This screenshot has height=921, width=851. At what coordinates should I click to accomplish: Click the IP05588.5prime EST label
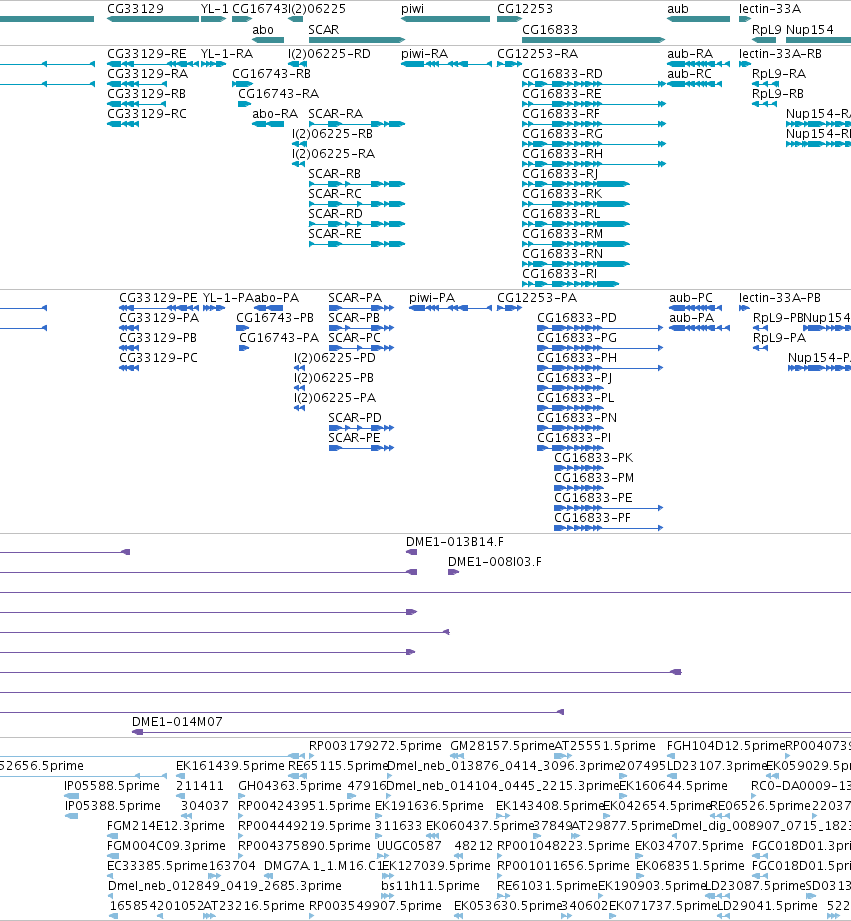pos(112,785)
